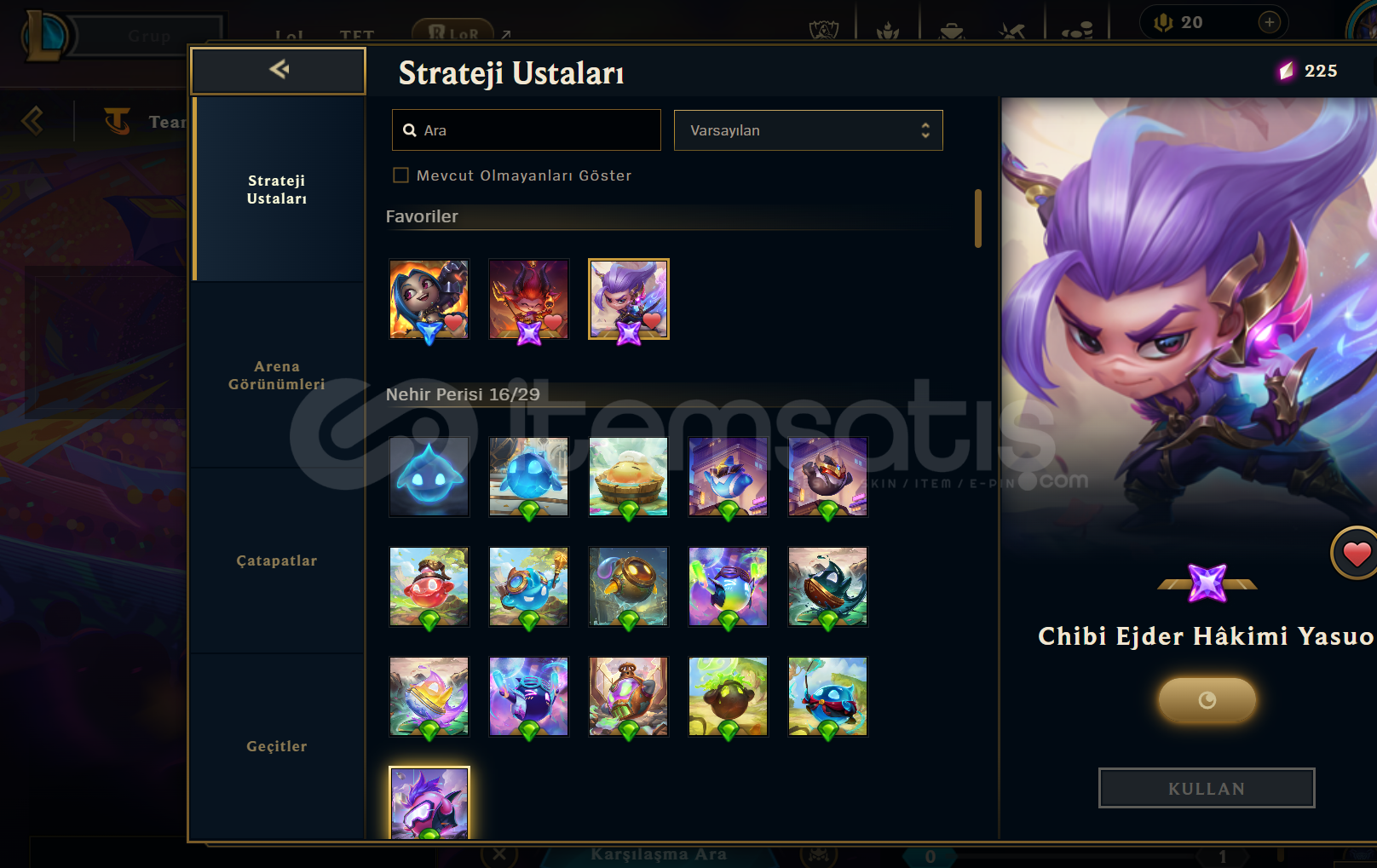This screenshot has width=1377, height=868.
Task: Choose the red demon Chibi favorite icon
Action: [528, 299]
